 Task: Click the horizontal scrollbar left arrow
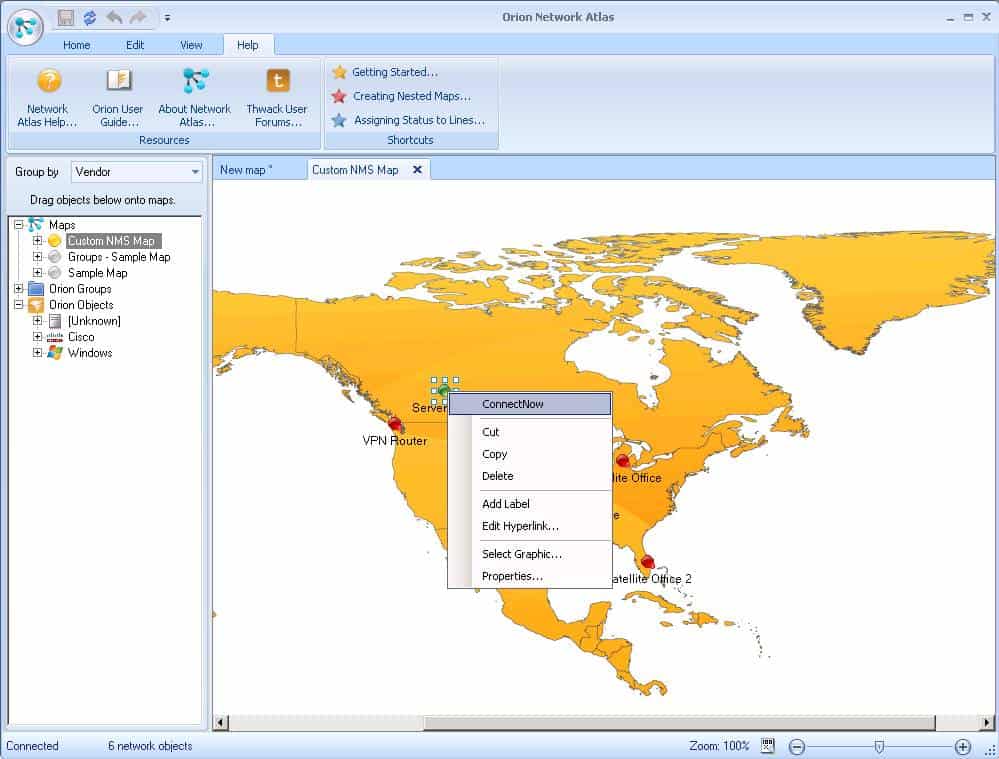click(221, 723)
